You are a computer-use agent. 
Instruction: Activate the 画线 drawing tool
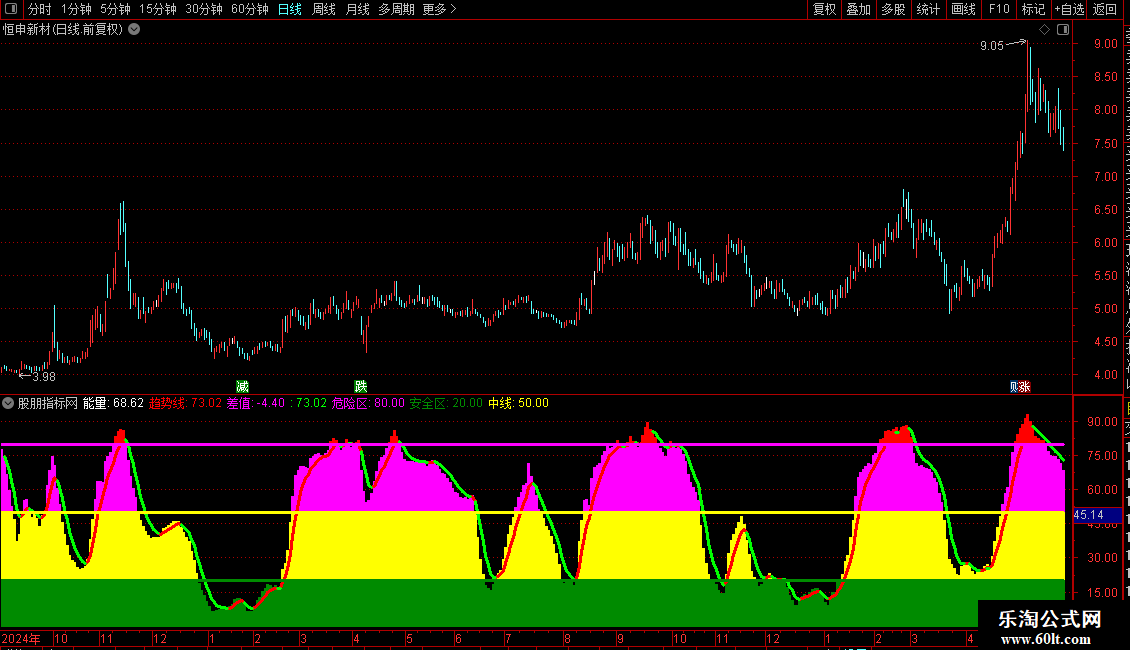click(x=963, y=9)
